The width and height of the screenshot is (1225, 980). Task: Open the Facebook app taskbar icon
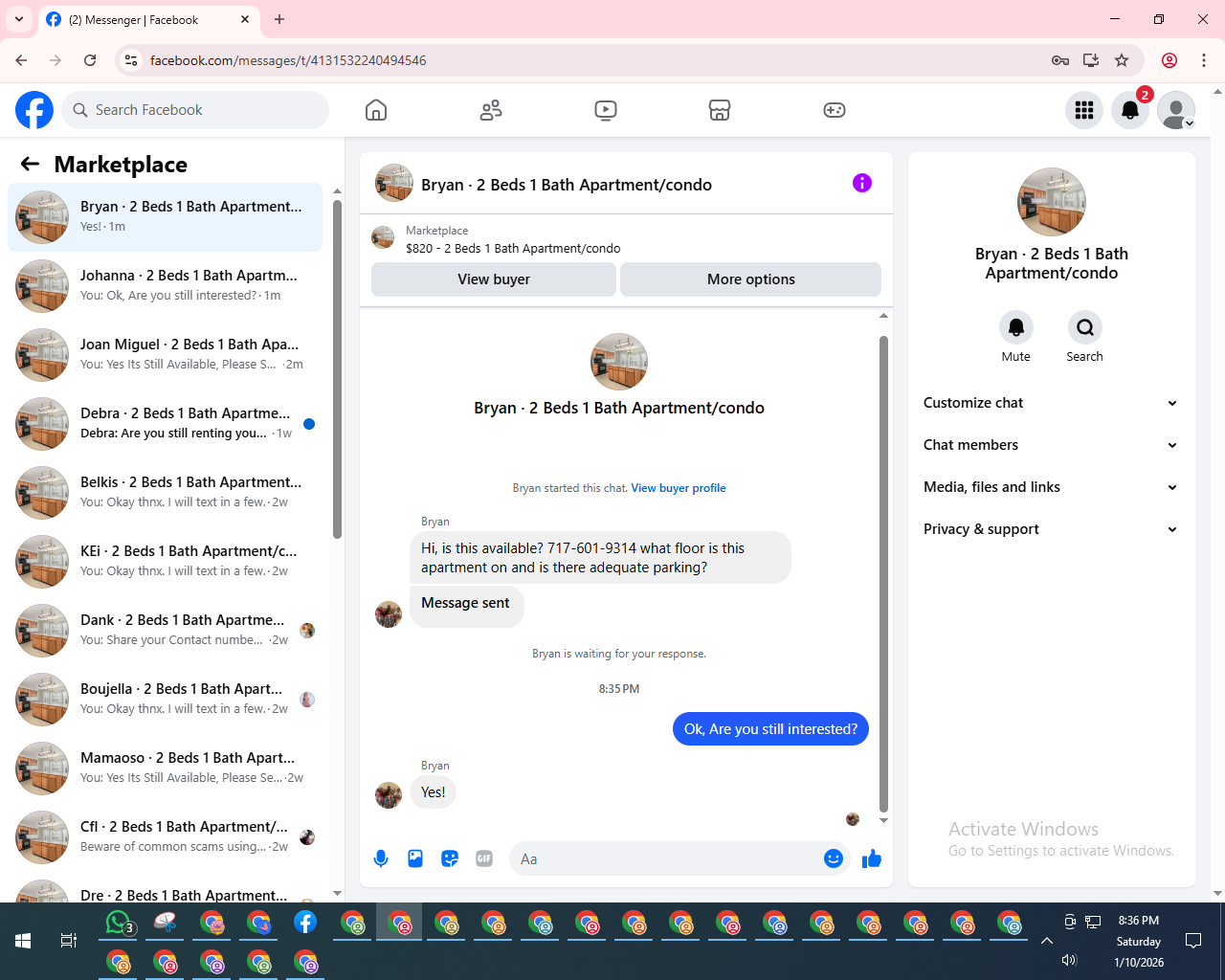pyautogui.click(x=305, y=923)
